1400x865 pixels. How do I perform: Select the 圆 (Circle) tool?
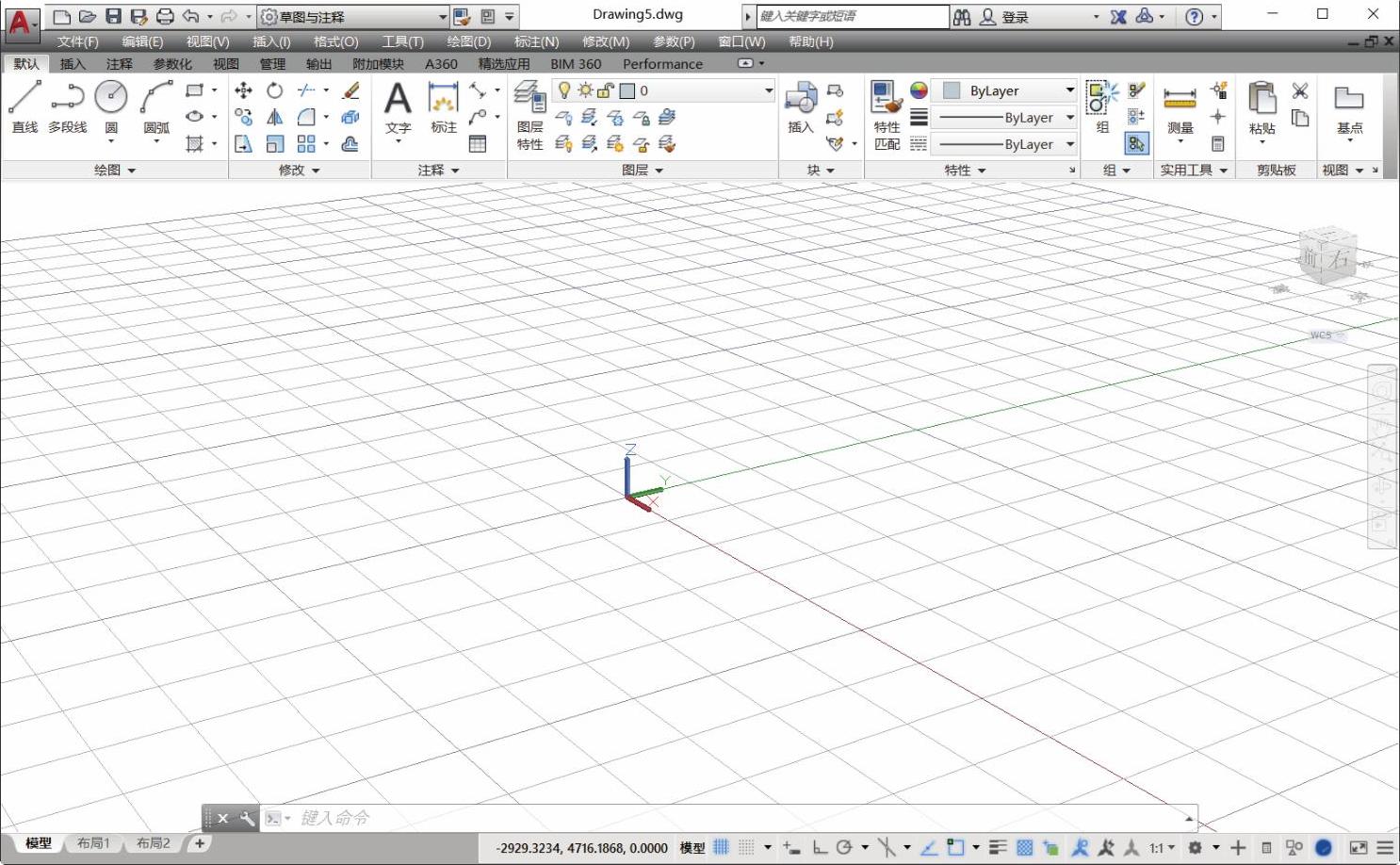[111, 108]
